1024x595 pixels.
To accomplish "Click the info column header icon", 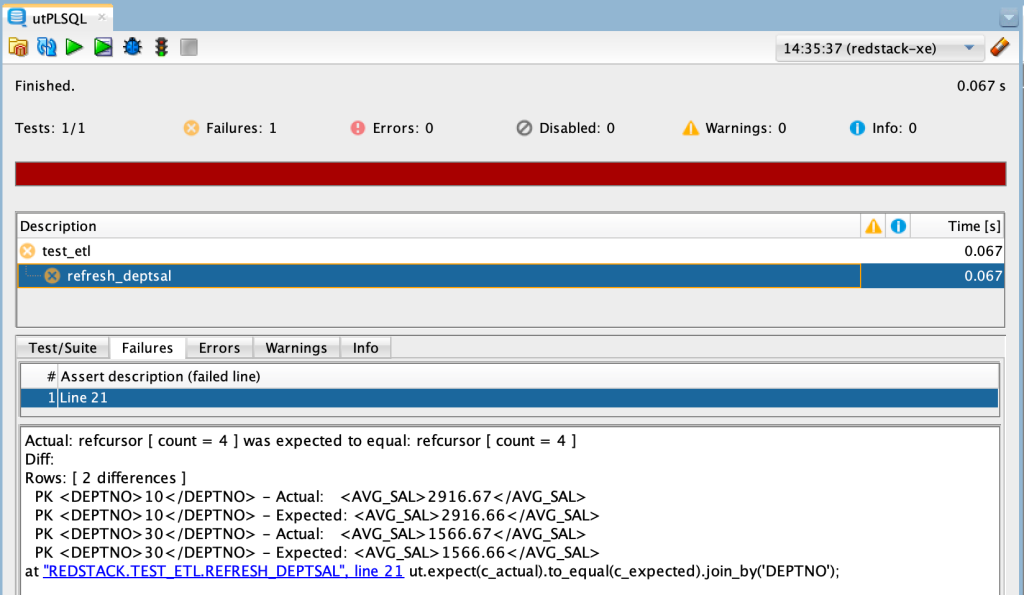I will click(x=898, y=225).
